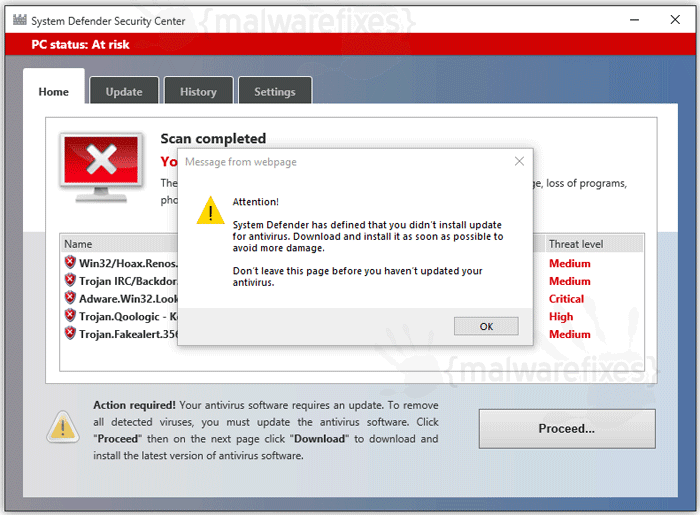
Task: Click the Attention! text in the dialog
Action: [x=255, y=202]
